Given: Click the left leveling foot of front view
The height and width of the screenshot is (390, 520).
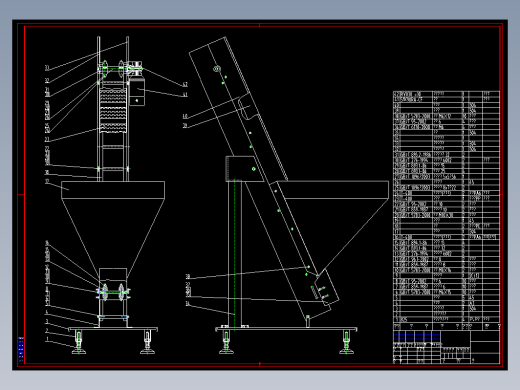Looking at the screenshot, I should click(79, 342).
